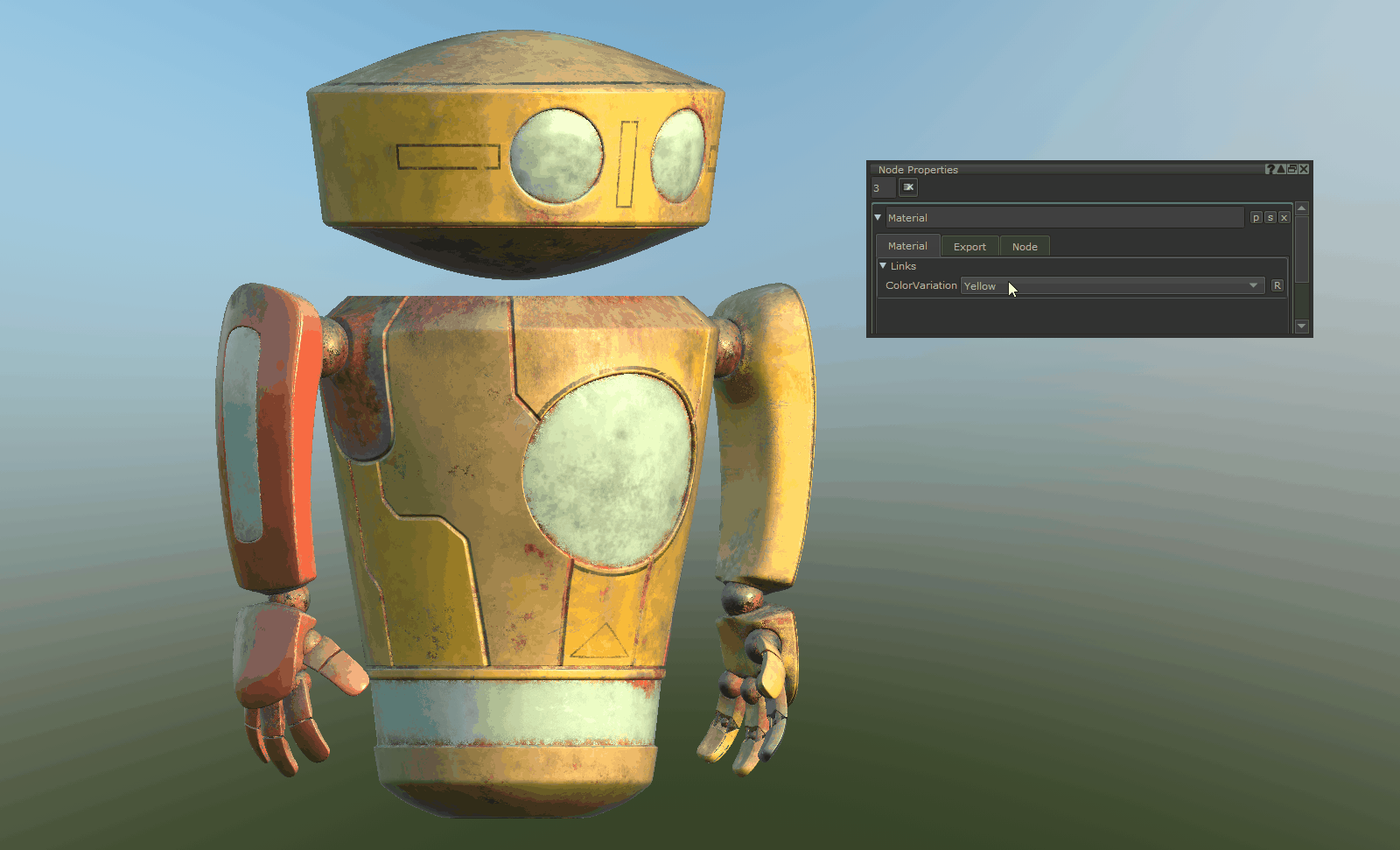Click the triangle float-panel icon in title bar

[1281, 169]
